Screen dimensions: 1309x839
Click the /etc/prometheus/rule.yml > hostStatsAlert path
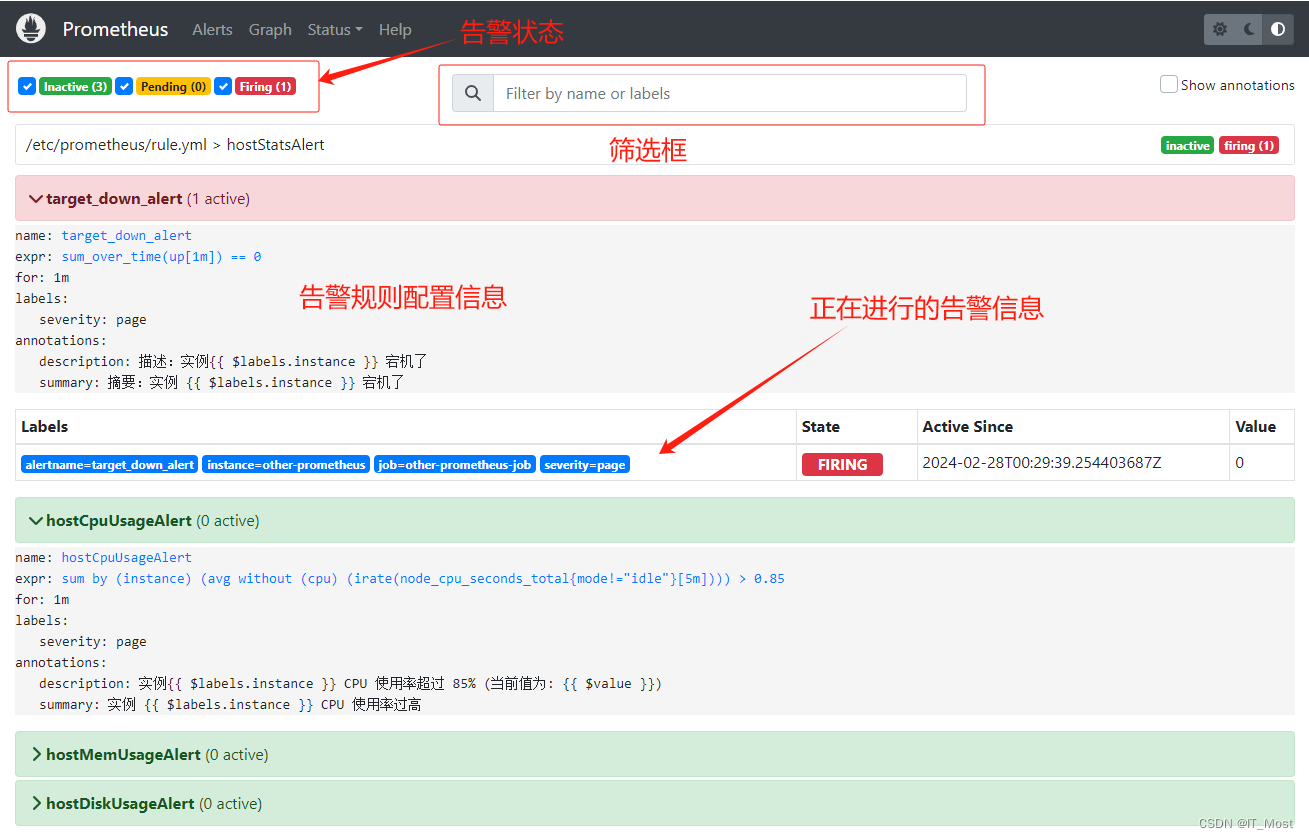tap(175, 145)
